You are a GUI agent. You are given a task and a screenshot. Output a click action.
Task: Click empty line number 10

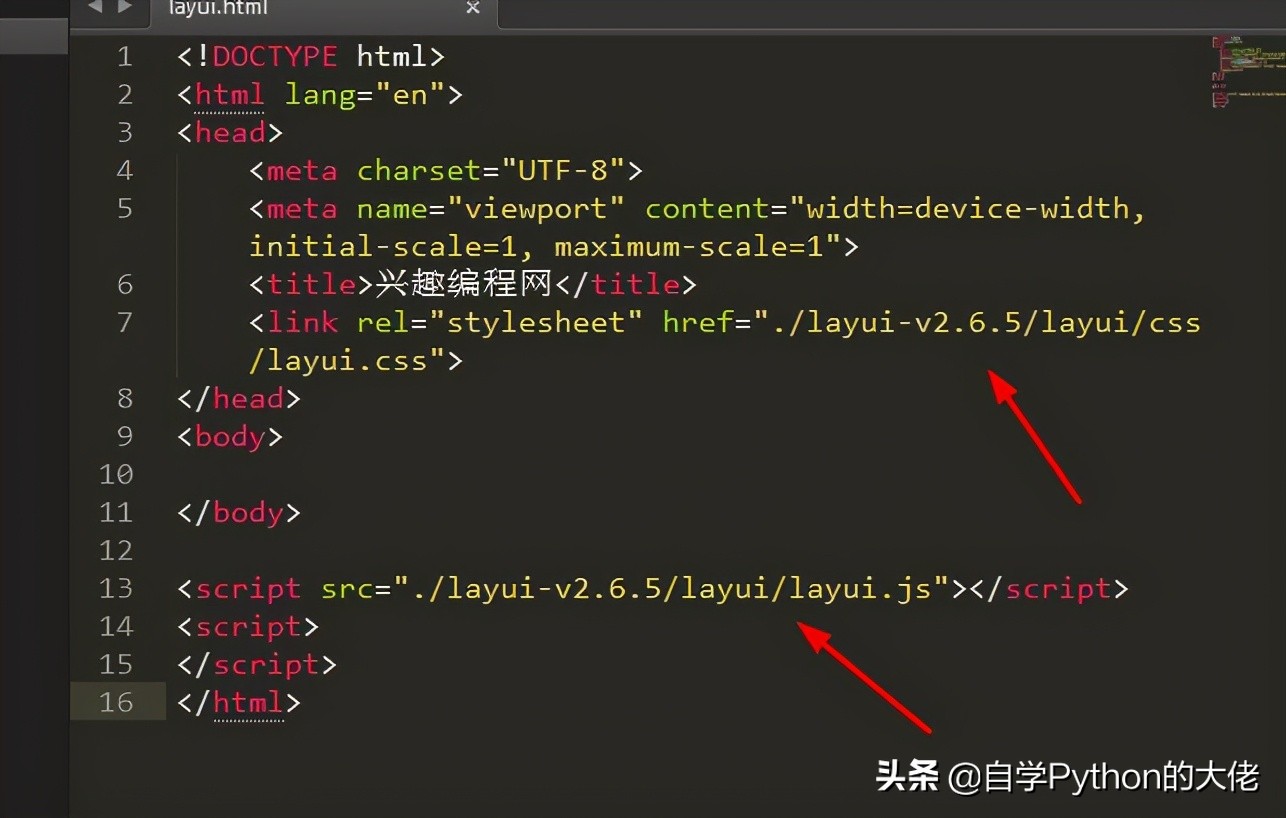coord(116,474)
